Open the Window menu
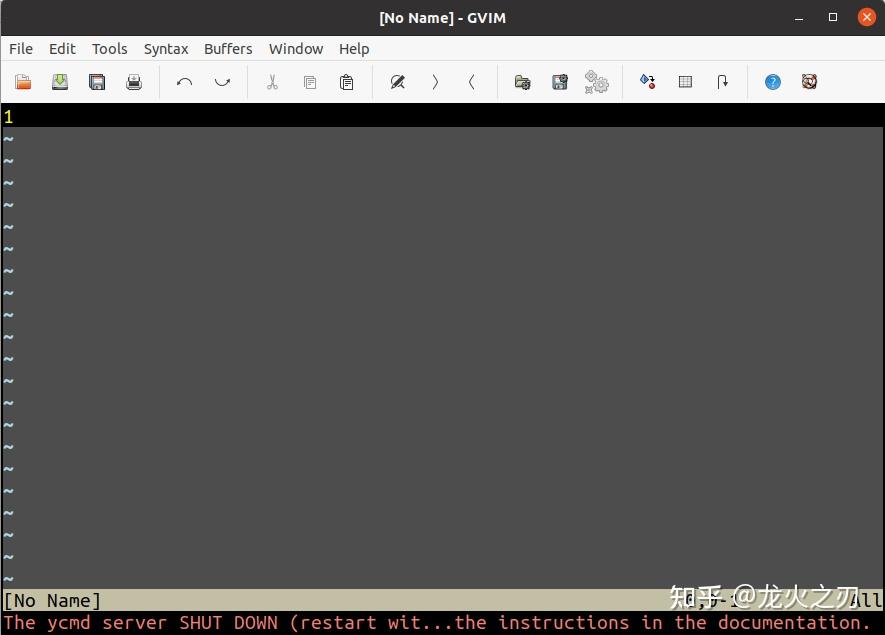 (x=296, y=49)
